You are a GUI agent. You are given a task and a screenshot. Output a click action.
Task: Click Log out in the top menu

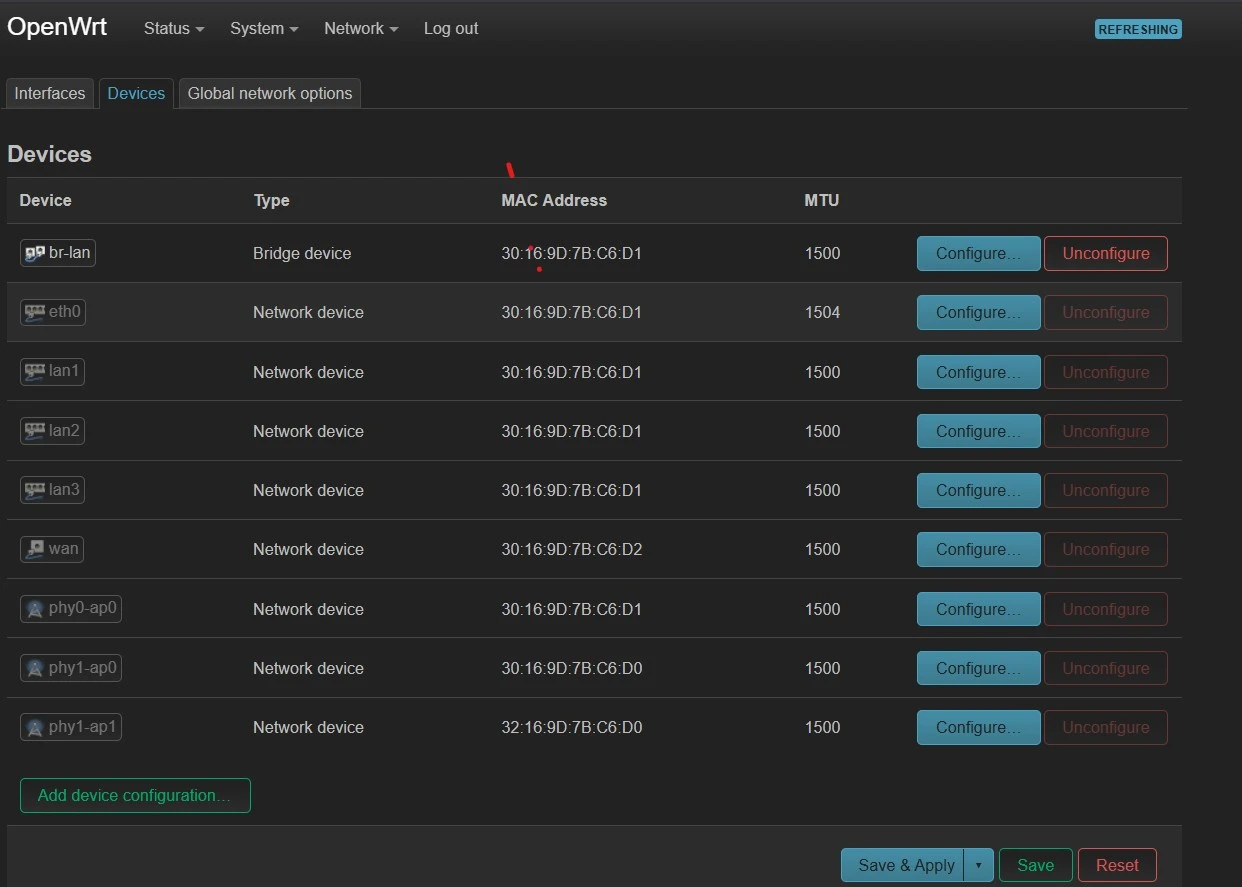pyautogui.click(x=451, y=28)
